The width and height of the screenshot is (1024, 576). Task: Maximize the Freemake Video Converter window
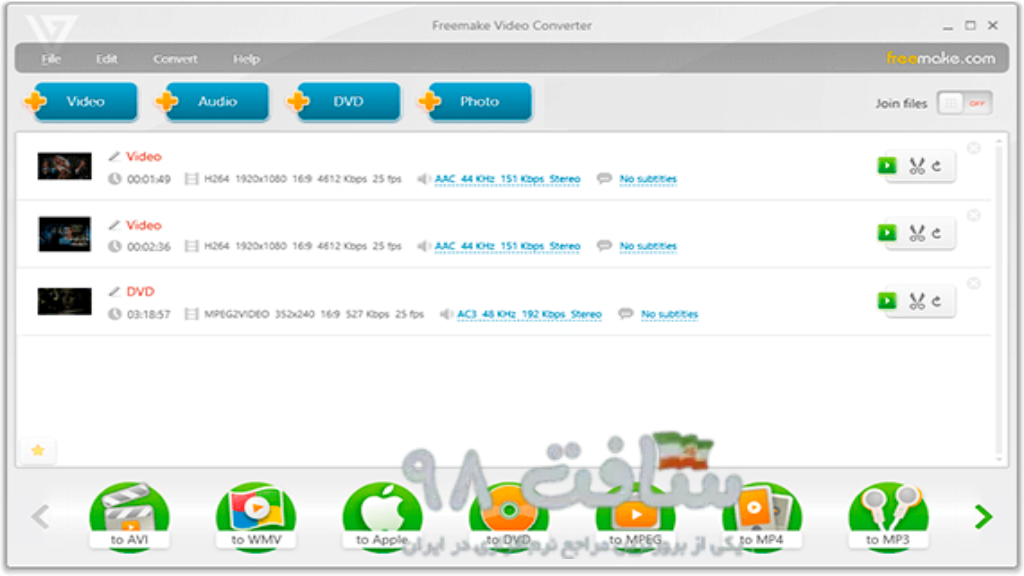970,25
